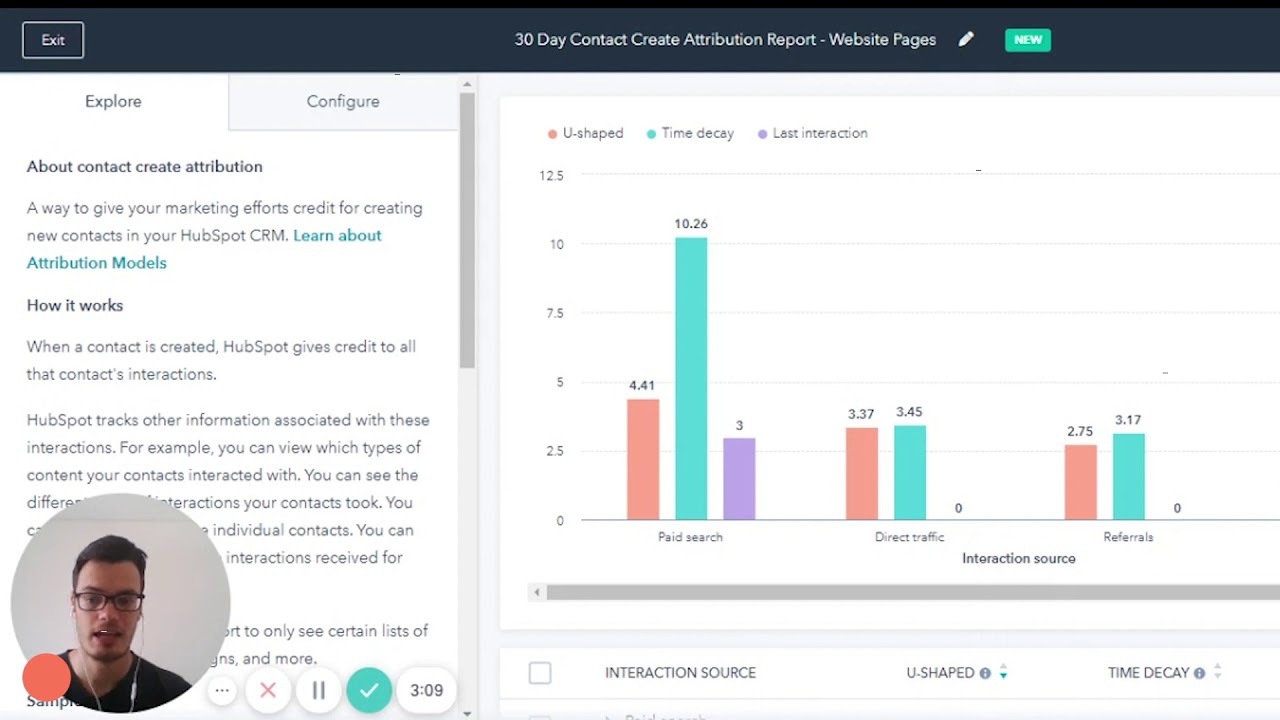
Task: Sort by TIME DECAY column arrows
Action: [x=1217, y=673]
